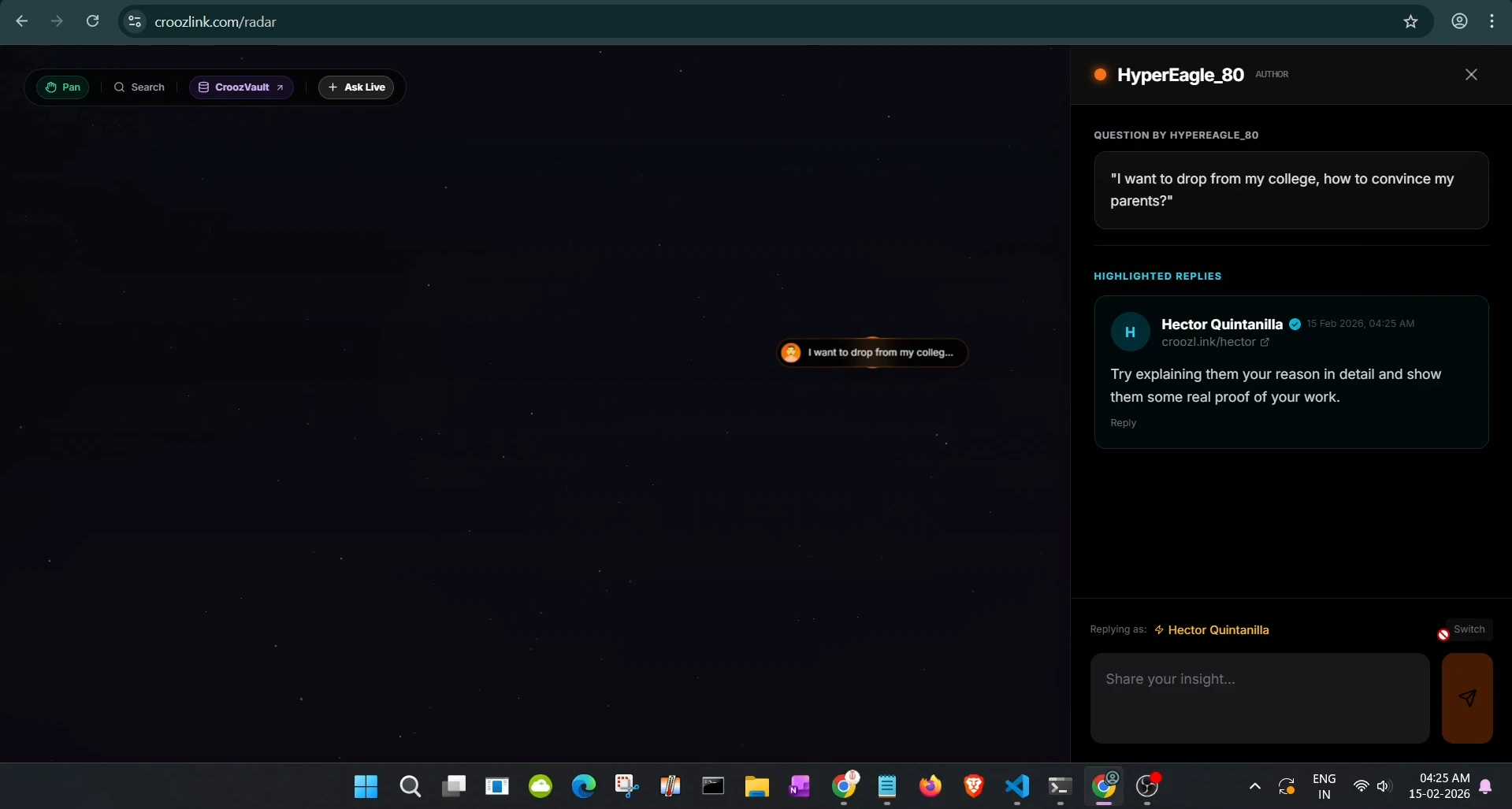Open site info in the address bar
This screenshot has width=1512, height=809.
pos(134,21)
